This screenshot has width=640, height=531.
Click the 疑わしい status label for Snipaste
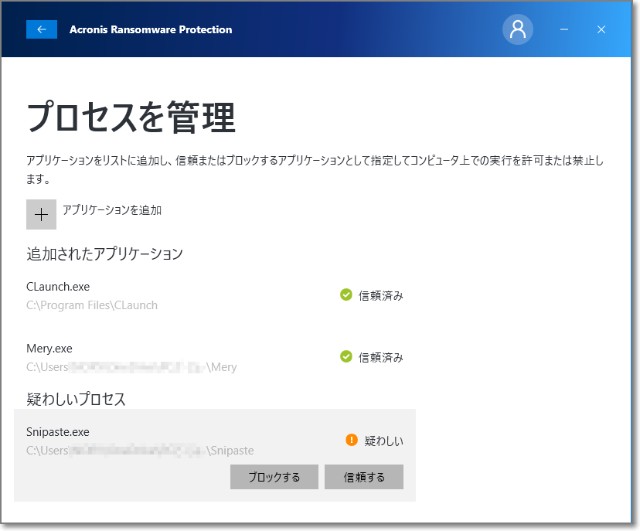(384, 441)
